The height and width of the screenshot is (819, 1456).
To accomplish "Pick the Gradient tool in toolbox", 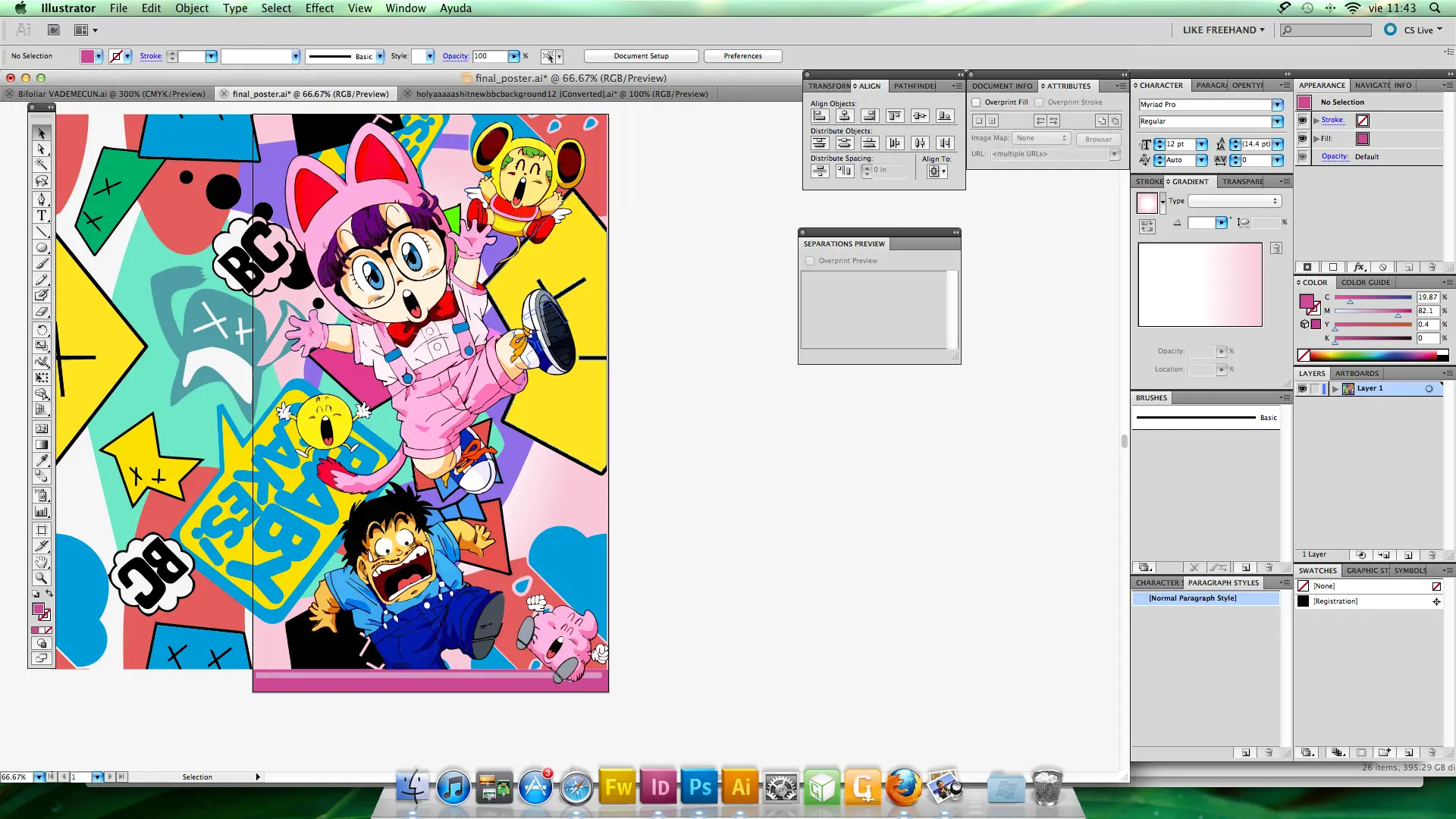I will pos(42,444).
